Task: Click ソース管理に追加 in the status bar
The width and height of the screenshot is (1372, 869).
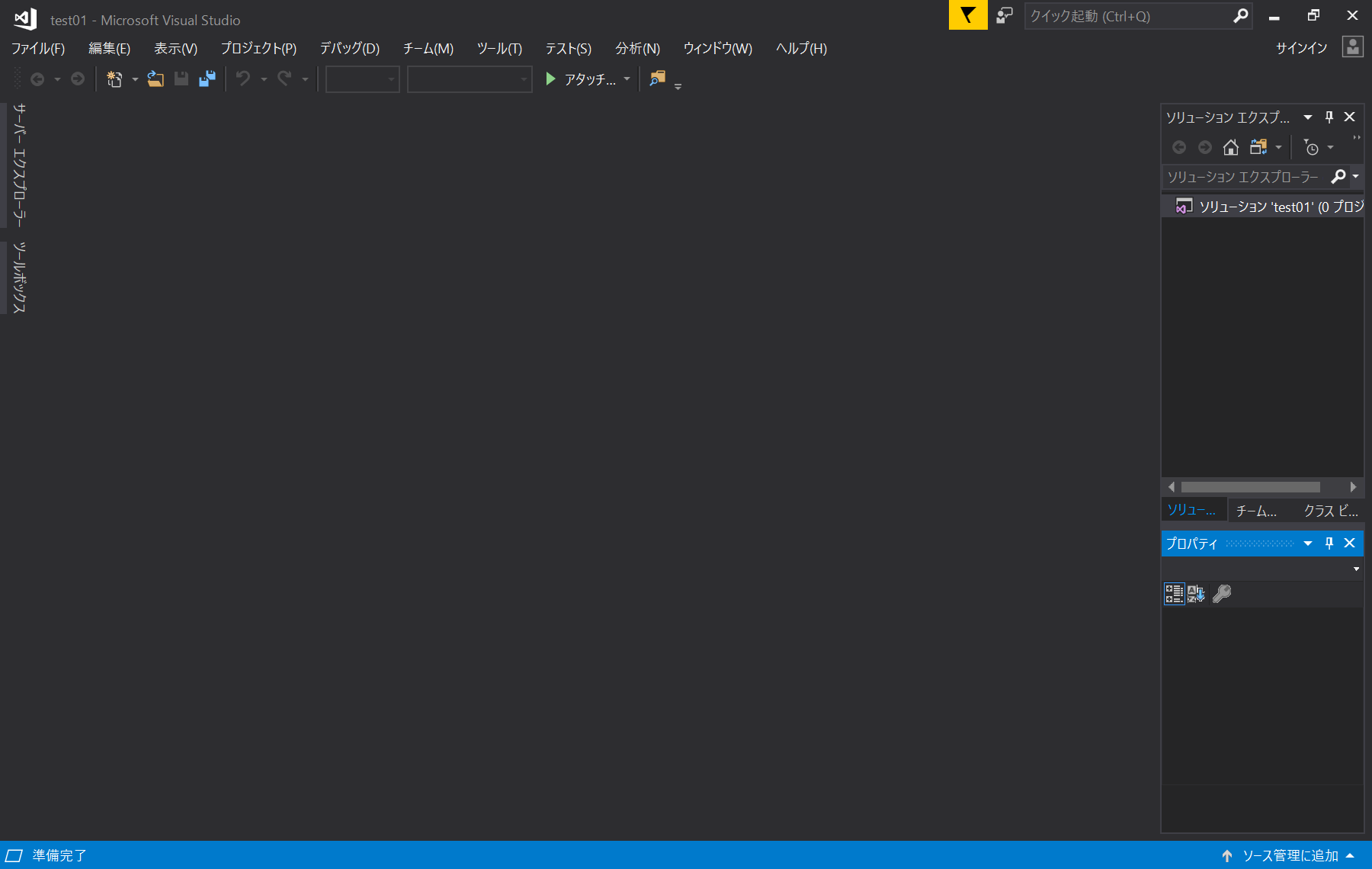Action: [x=1290, y=855]
